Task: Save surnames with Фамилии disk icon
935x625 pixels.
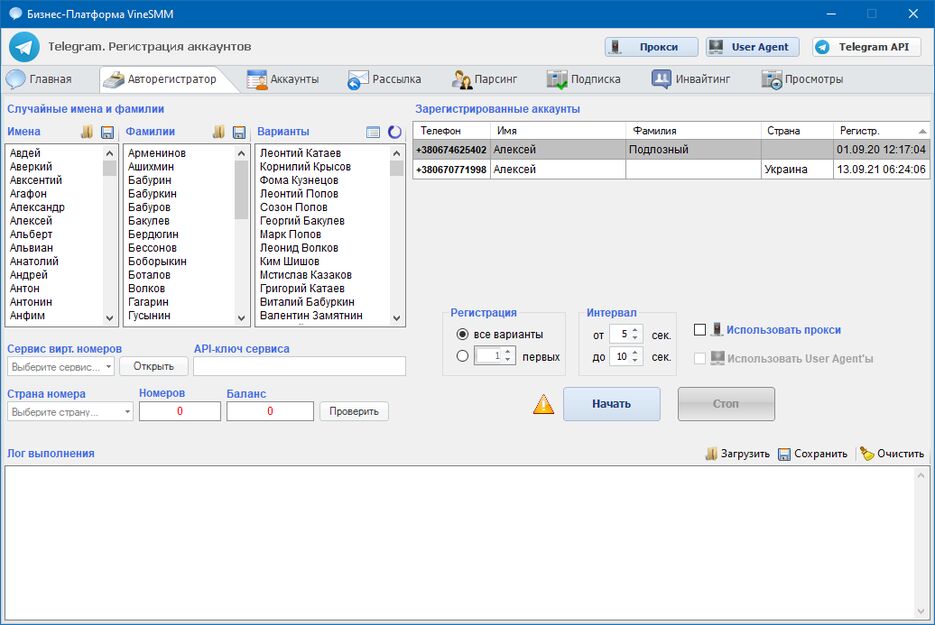Action: [x=239, y=132]
